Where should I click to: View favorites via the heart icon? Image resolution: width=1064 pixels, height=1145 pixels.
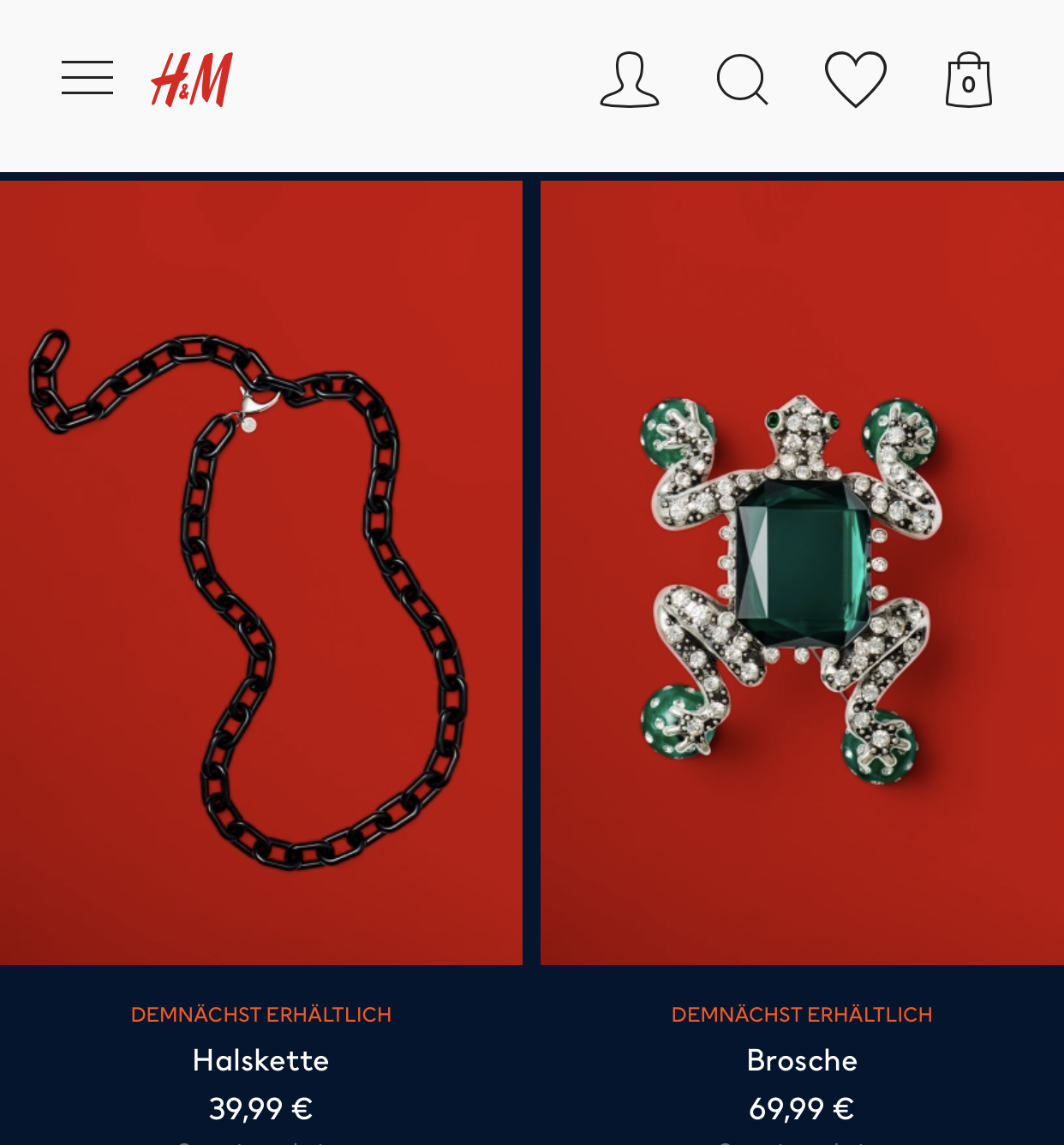(x=856, y=80)
